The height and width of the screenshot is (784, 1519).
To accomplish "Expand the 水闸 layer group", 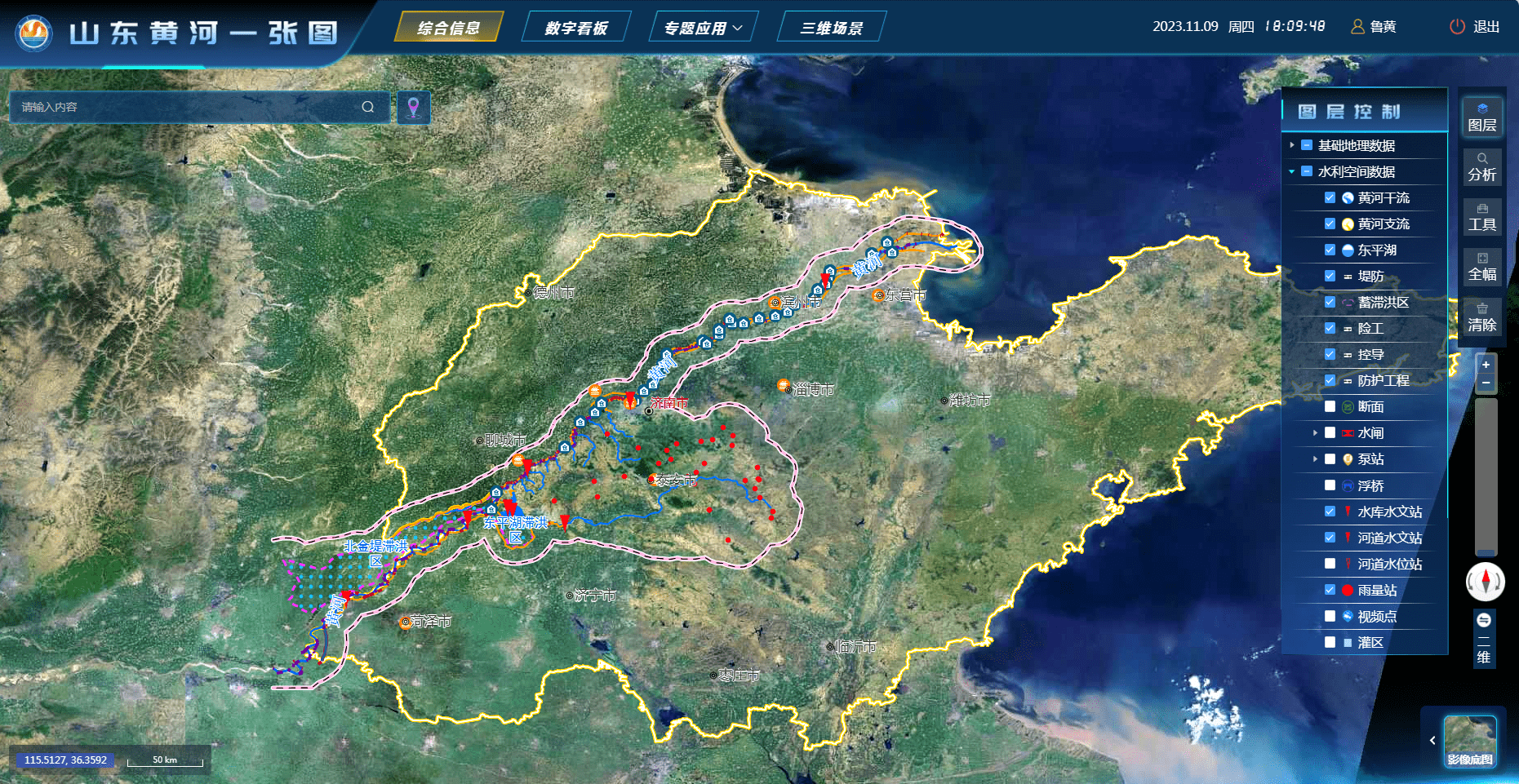I will pyautogui.click(x=1315, y=433).
